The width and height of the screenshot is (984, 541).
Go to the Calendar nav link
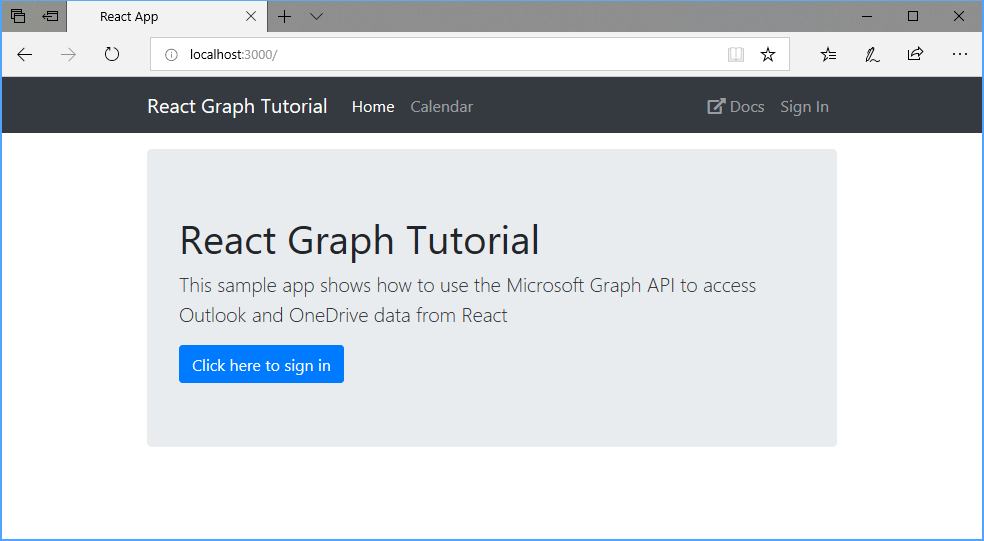442,107
